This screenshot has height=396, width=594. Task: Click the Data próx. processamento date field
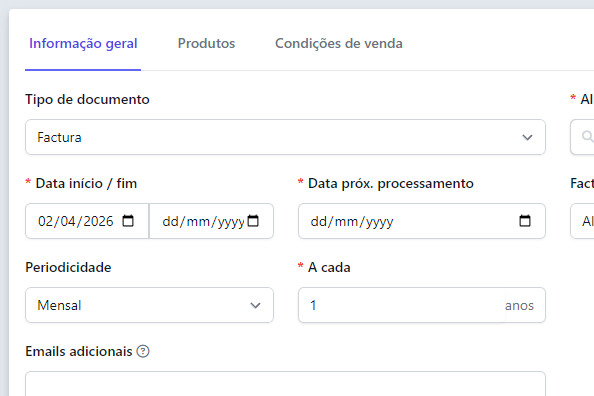[x=422, y=221]
